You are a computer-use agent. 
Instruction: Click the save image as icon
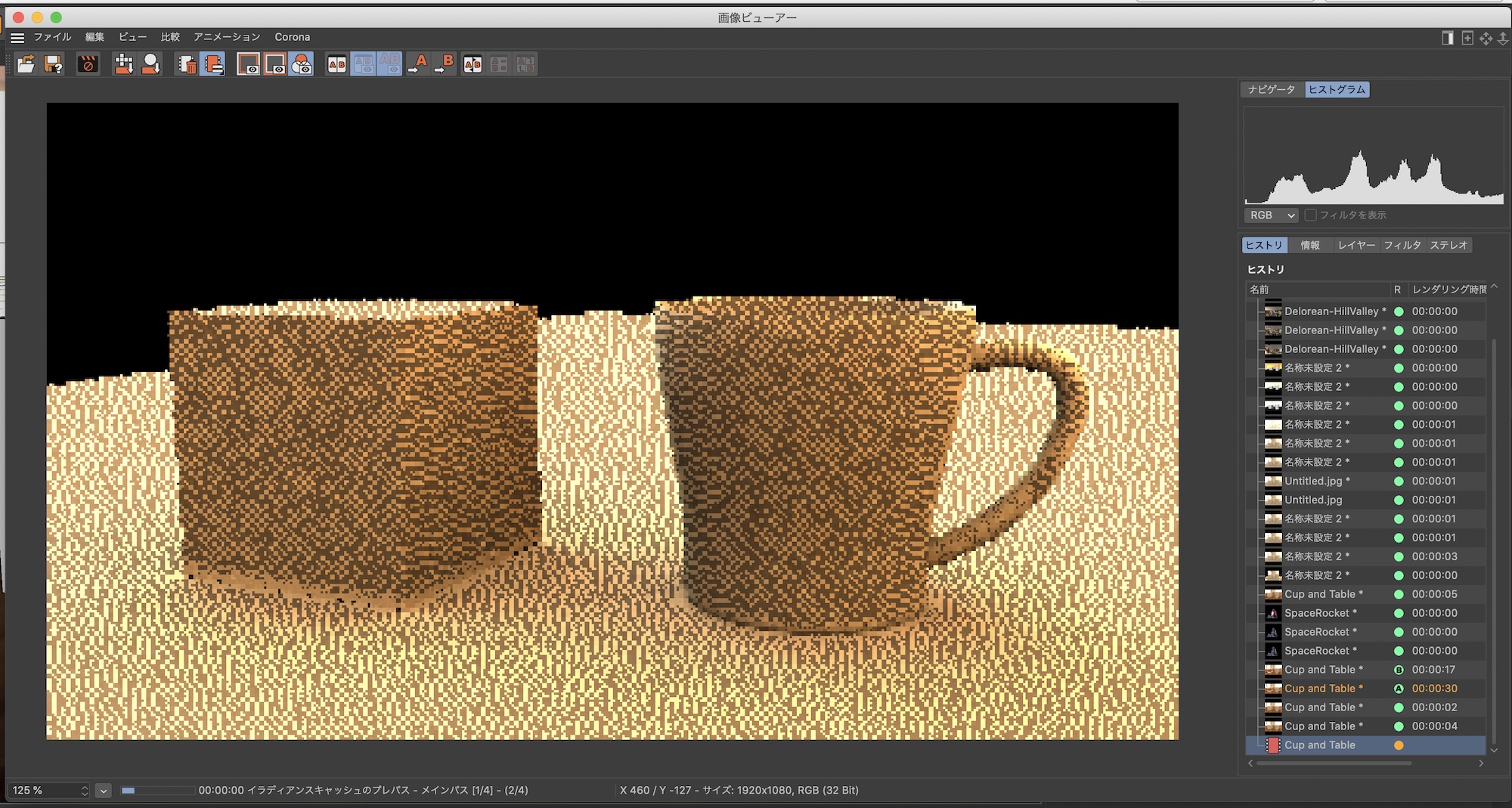click(x=54, y=65)
